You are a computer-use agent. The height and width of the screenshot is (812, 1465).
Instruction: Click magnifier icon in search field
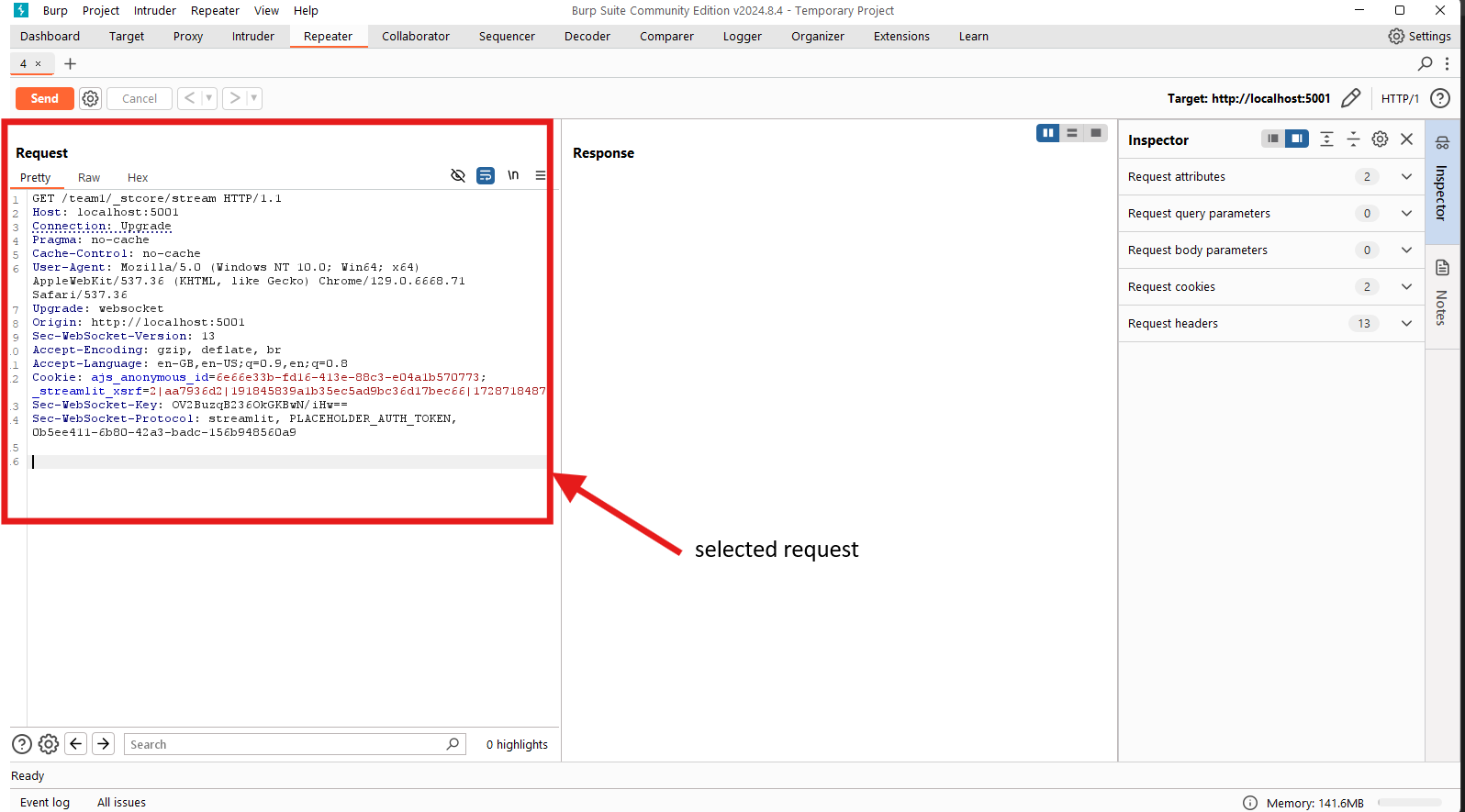click(453, 744)
